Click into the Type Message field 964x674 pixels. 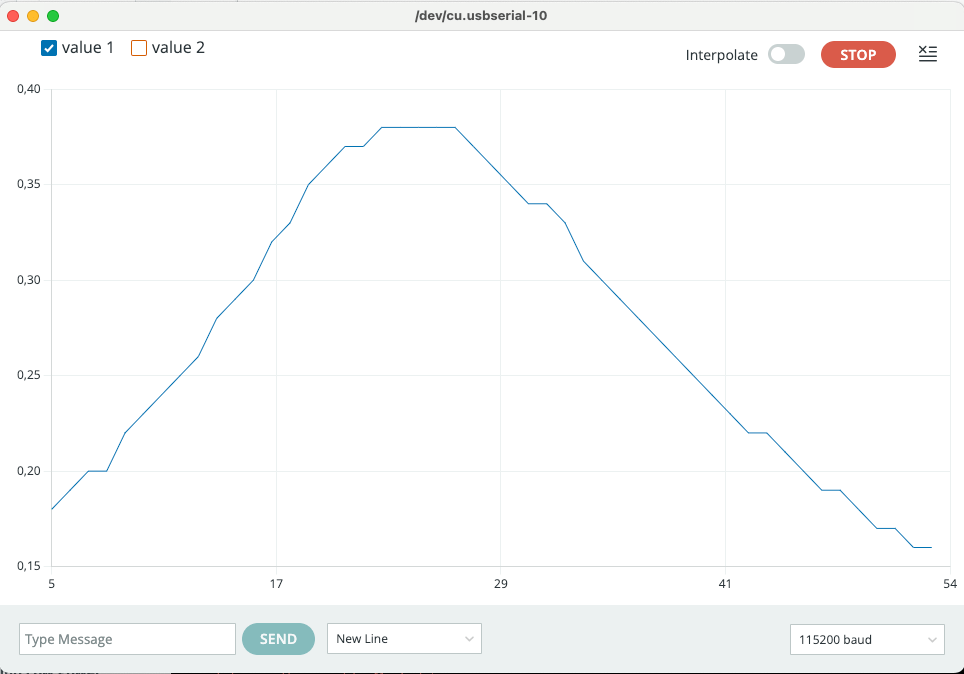point(127,639)
